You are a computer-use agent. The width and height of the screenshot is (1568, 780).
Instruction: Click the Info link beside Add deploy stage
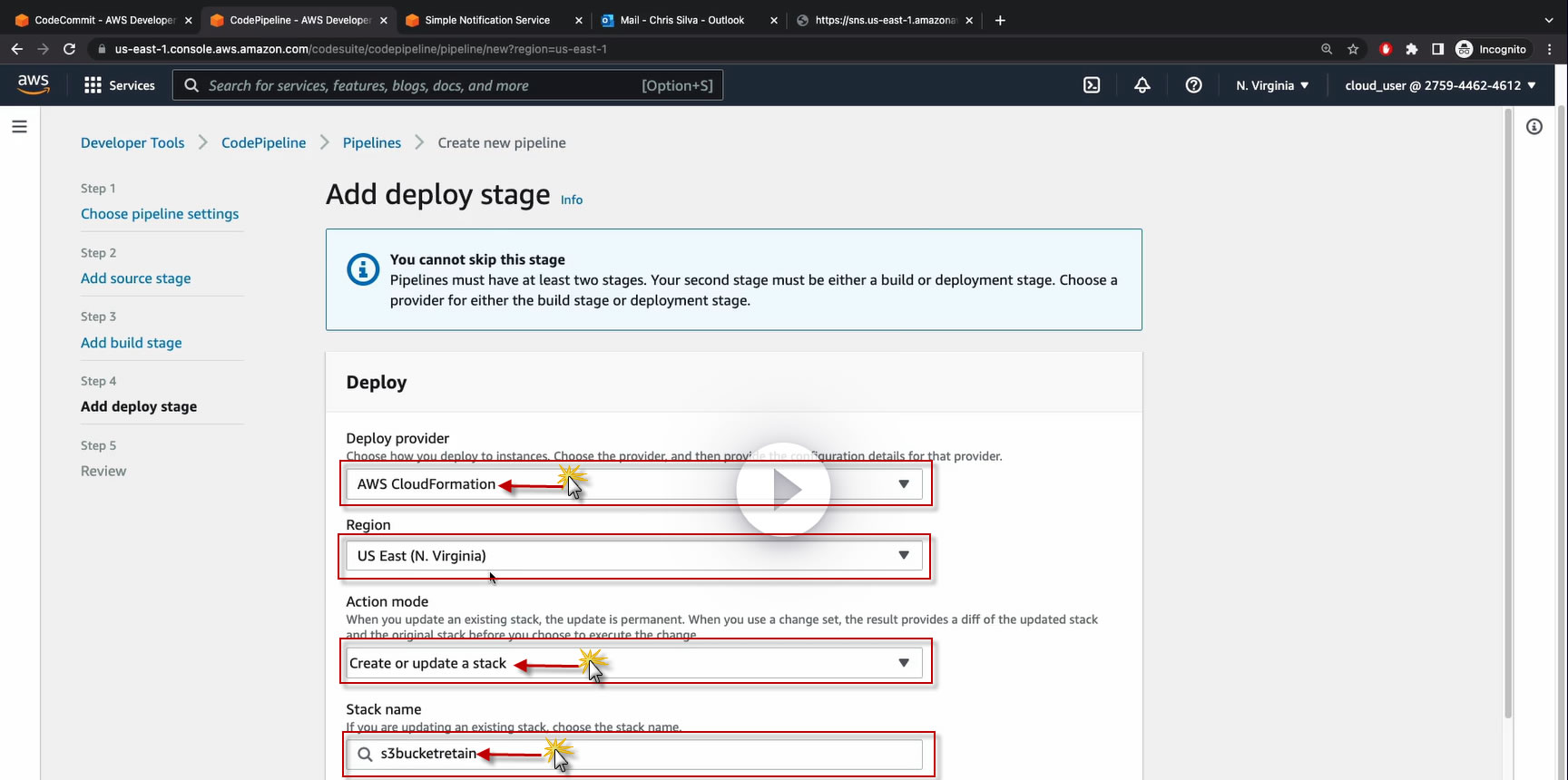[572, 200]
